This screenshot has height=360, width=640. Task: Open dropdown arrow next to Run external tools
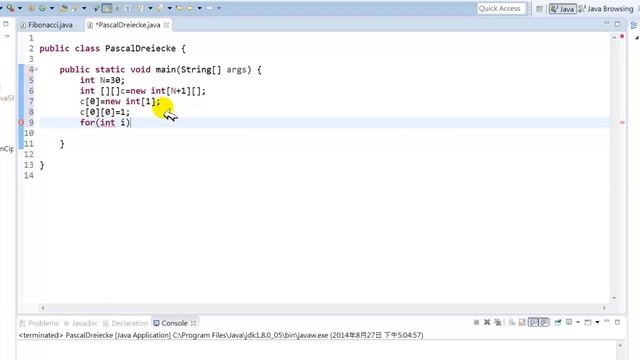coord(20,8)
